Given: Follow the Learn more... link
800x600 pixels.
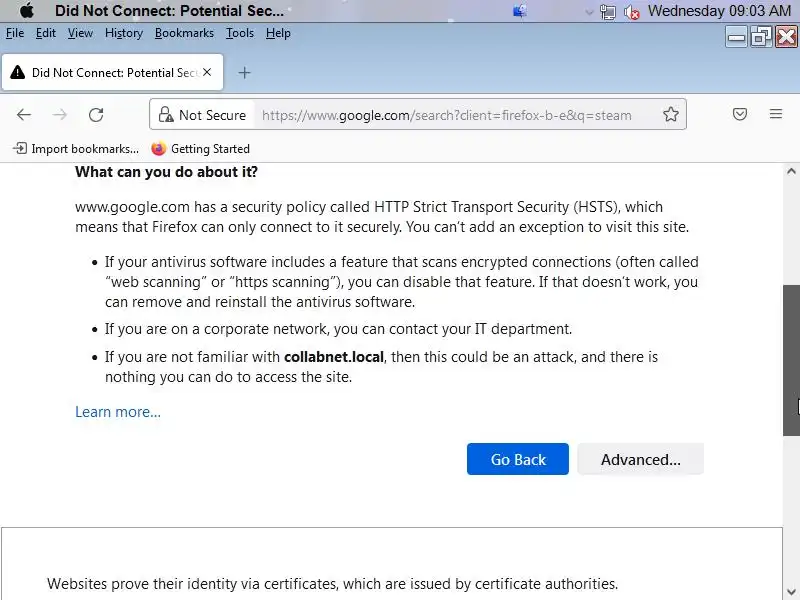Looking at the screenshot, I should click(x=118, y=412).
